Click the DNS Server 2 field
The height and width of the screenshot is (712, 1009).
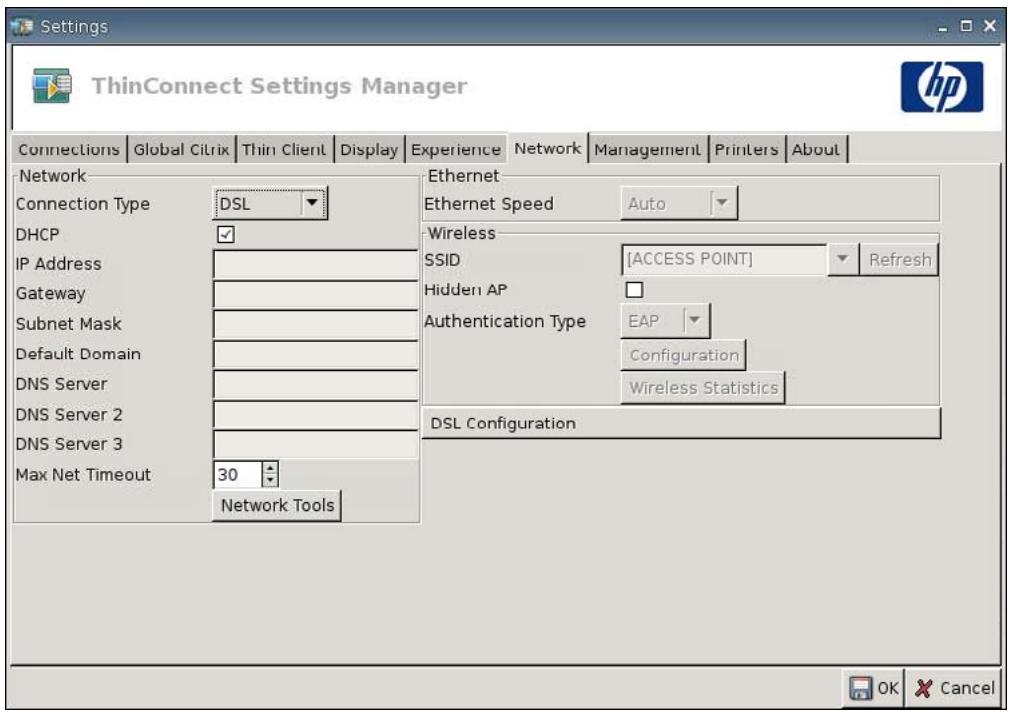(x=315, y=415)
